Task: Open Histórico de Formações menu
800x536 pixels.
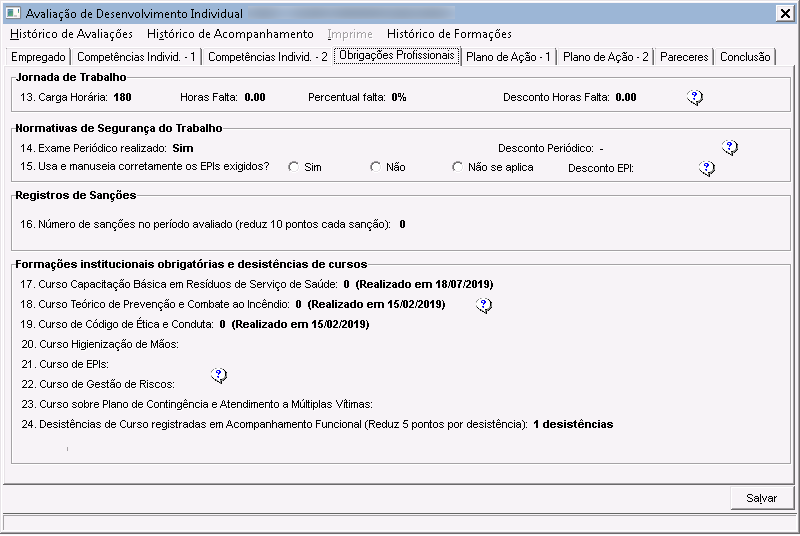Action: point(449,34)
